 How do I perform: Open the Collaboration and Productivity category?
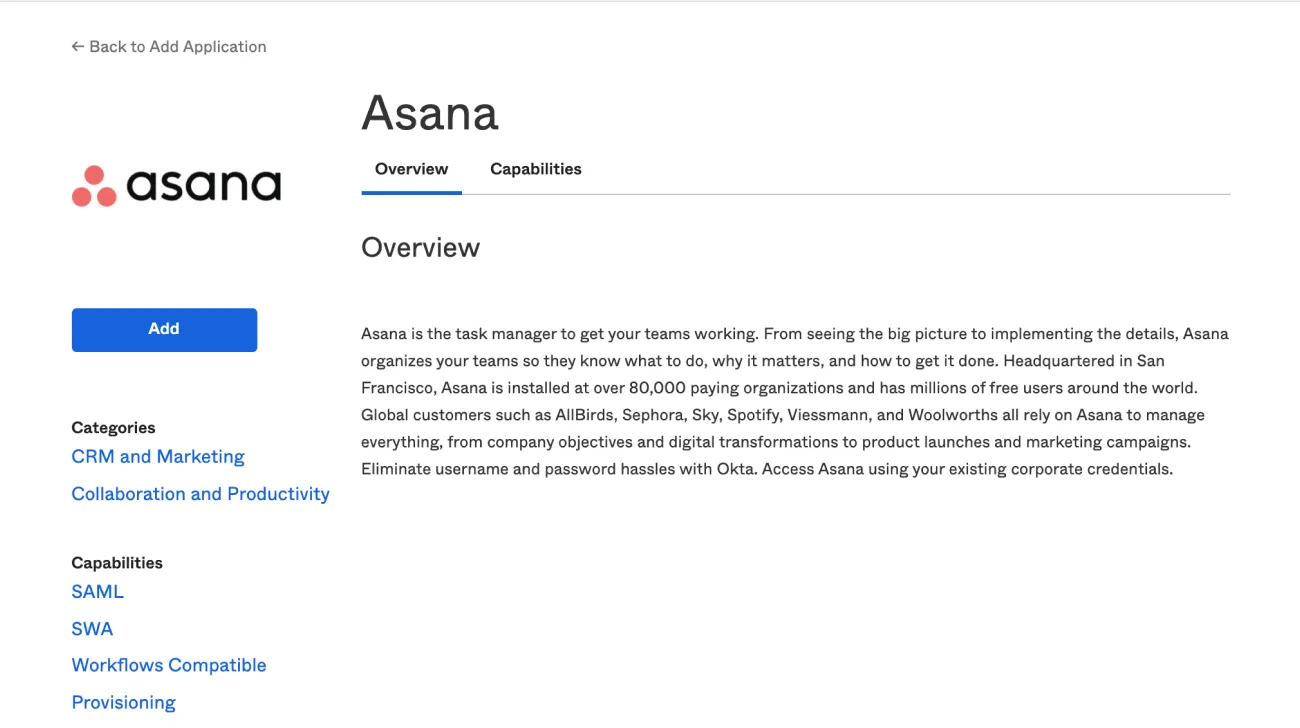200,493
